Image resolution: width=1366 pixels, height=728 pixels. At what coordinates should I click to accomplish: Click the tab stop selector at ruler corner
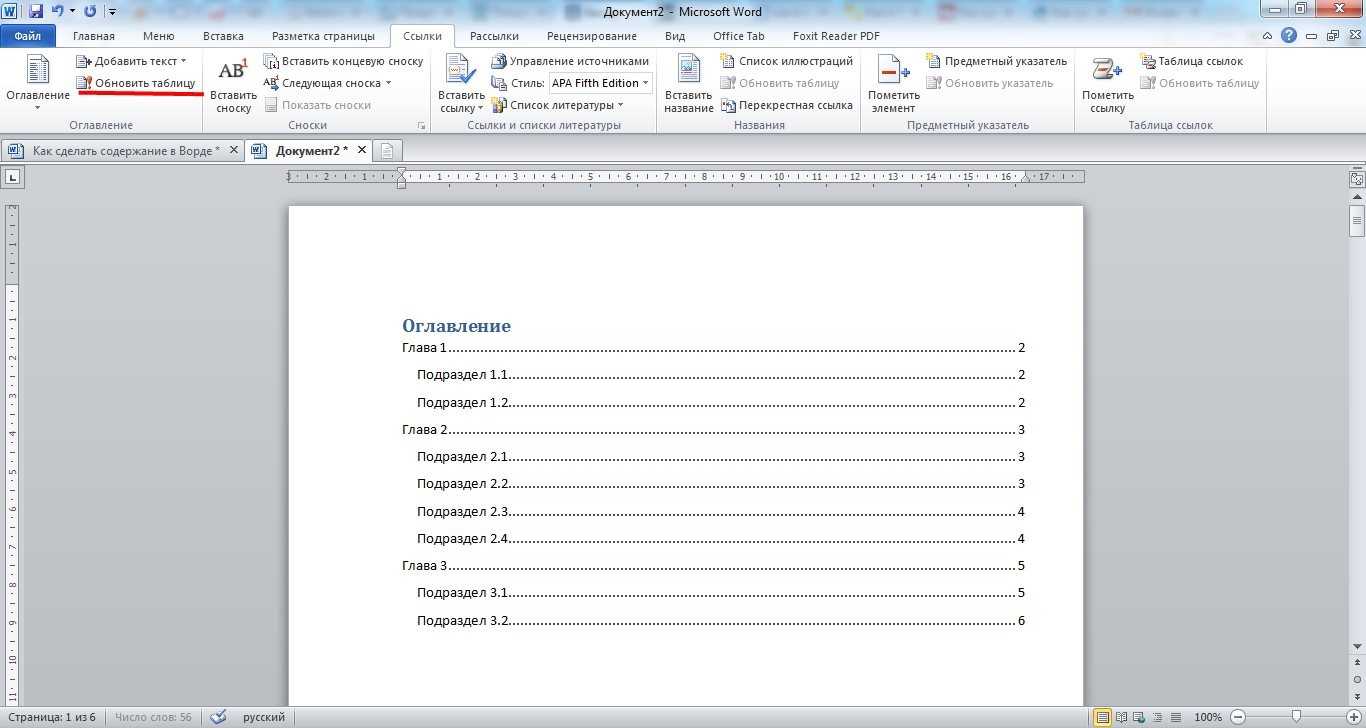coord(13,178)
